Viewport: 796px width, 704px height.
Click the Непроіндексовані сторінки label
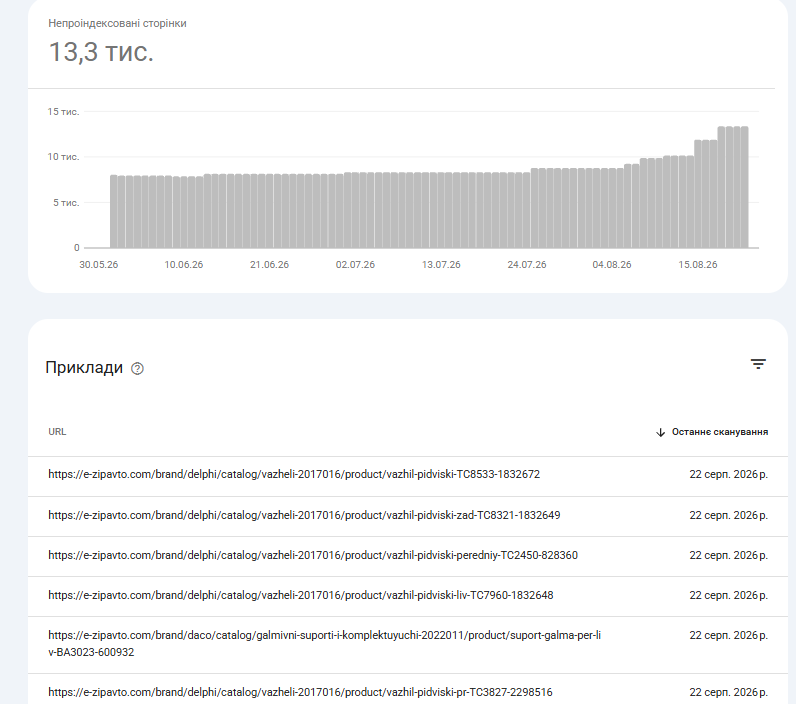(x=117, y=23)
